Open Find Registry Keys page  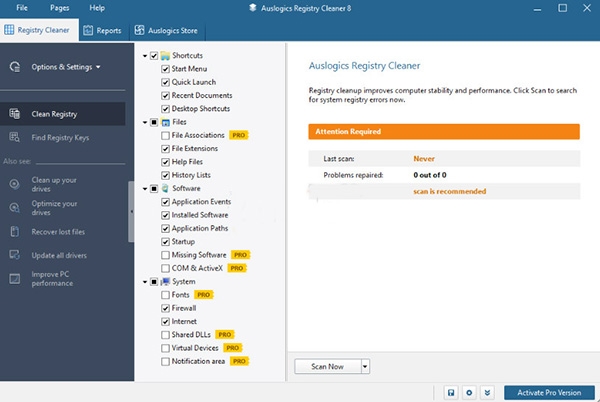click(x=60, y=138)
